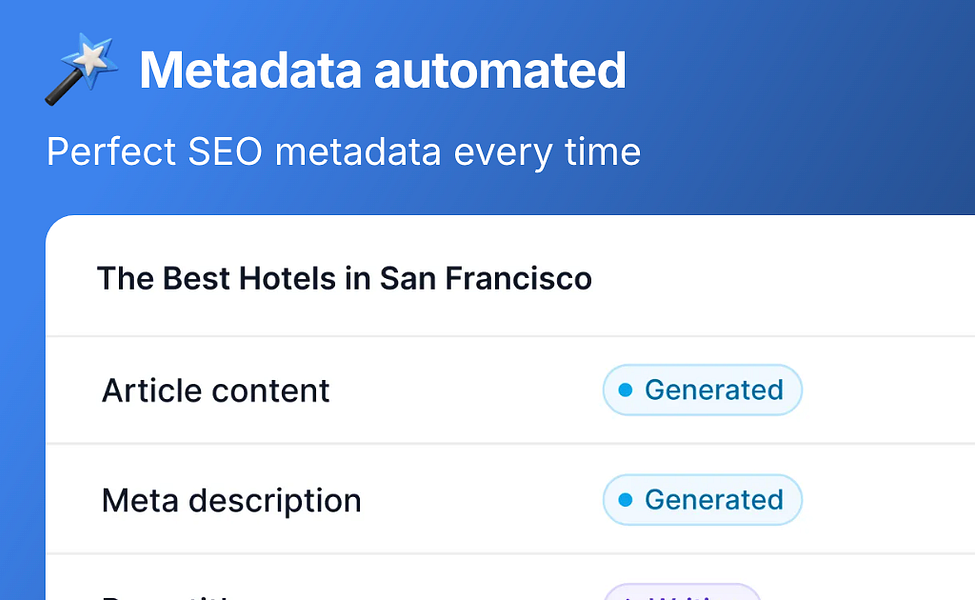Open "The Best Hotels in San Francisco" title
This screenshot has width=975, height=600.
344,278
